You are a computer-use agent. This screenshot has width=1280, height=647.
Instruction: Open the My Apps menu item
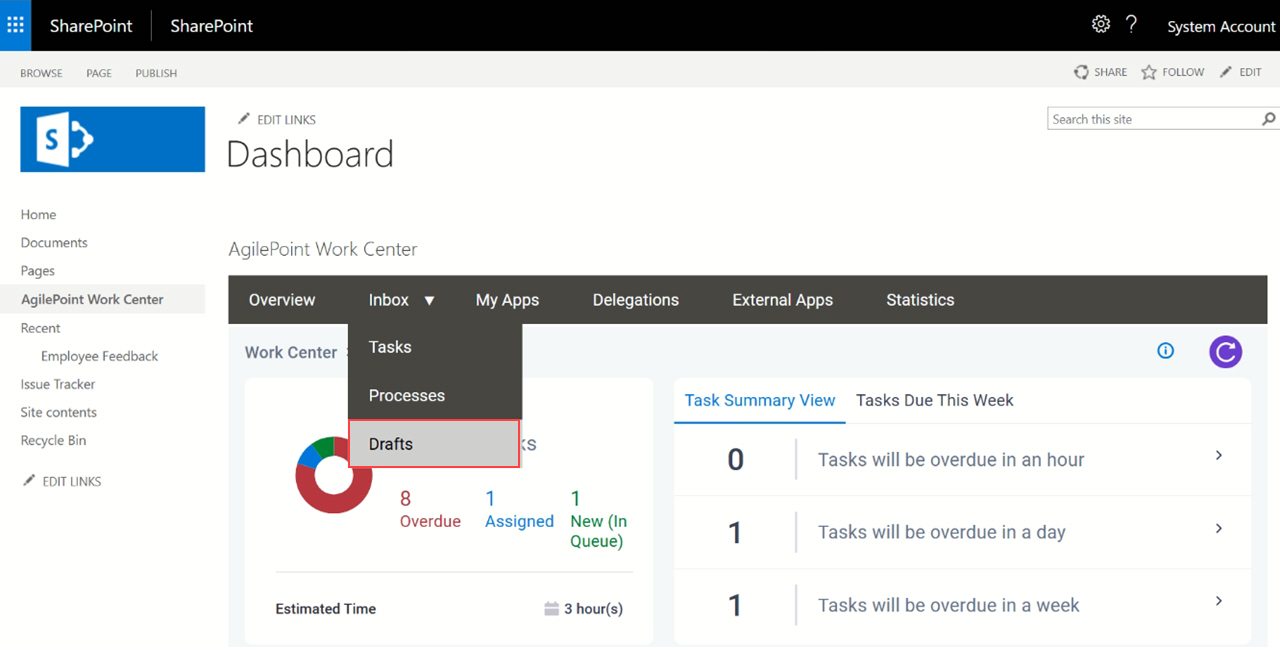pyautogui.click(x=507, y=300)
